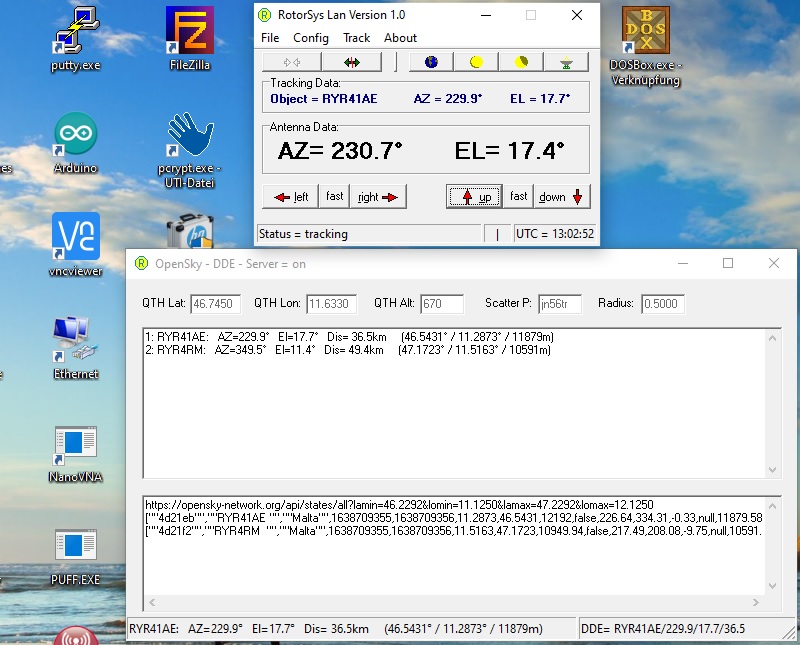Raise antenna with the up button
Screen dimensions: 800x645
click(474, 197)
